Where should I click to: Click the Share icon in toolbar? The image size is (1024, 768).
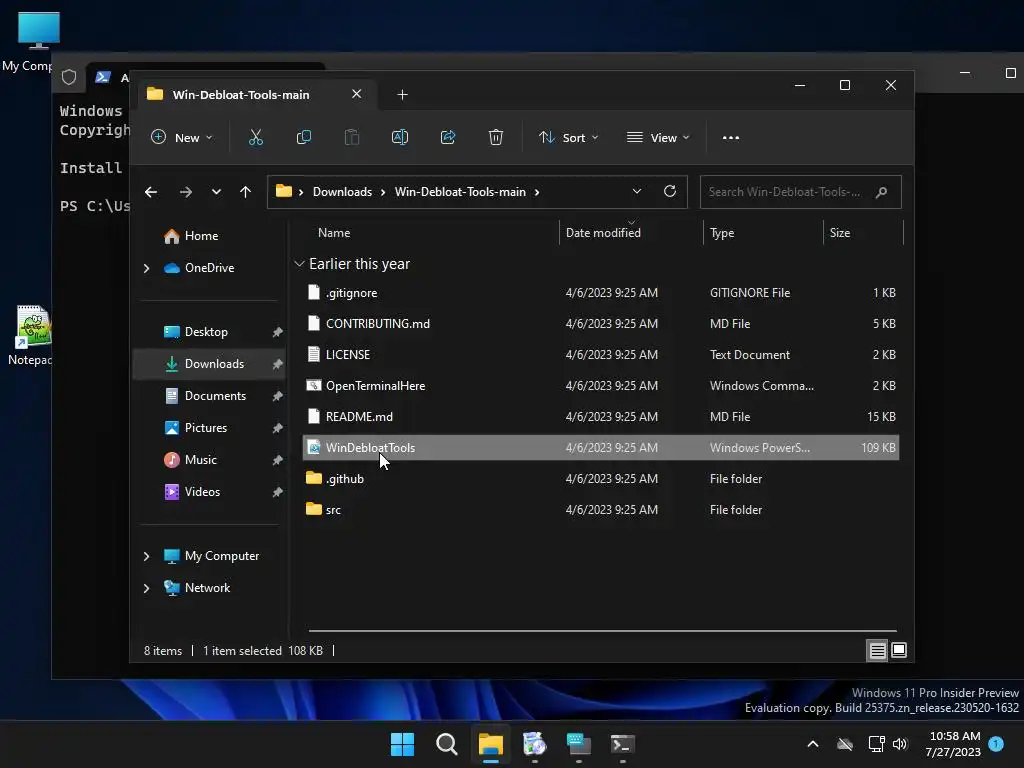[x=448, y=137]
